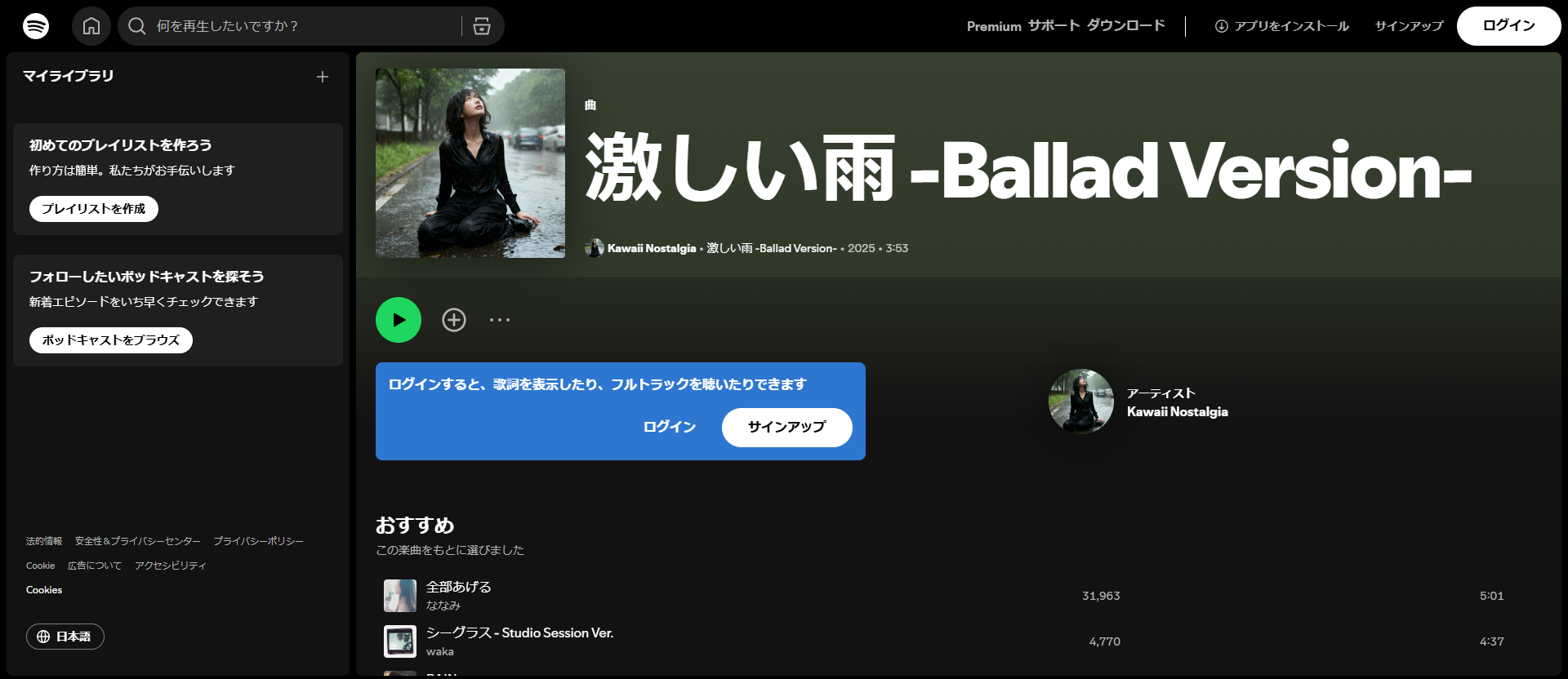Click the white ログイン button at top right
The height and width of the screenshot is (679, 1568).
point(1508,26)
